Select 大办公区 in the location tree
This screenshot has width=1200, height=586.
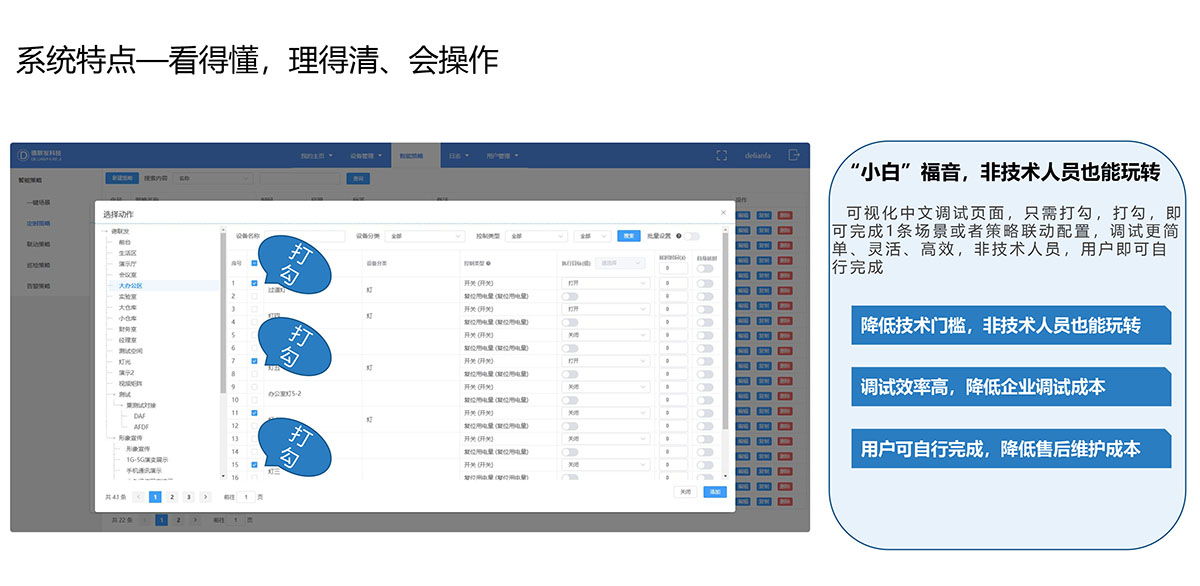[130, 286]
